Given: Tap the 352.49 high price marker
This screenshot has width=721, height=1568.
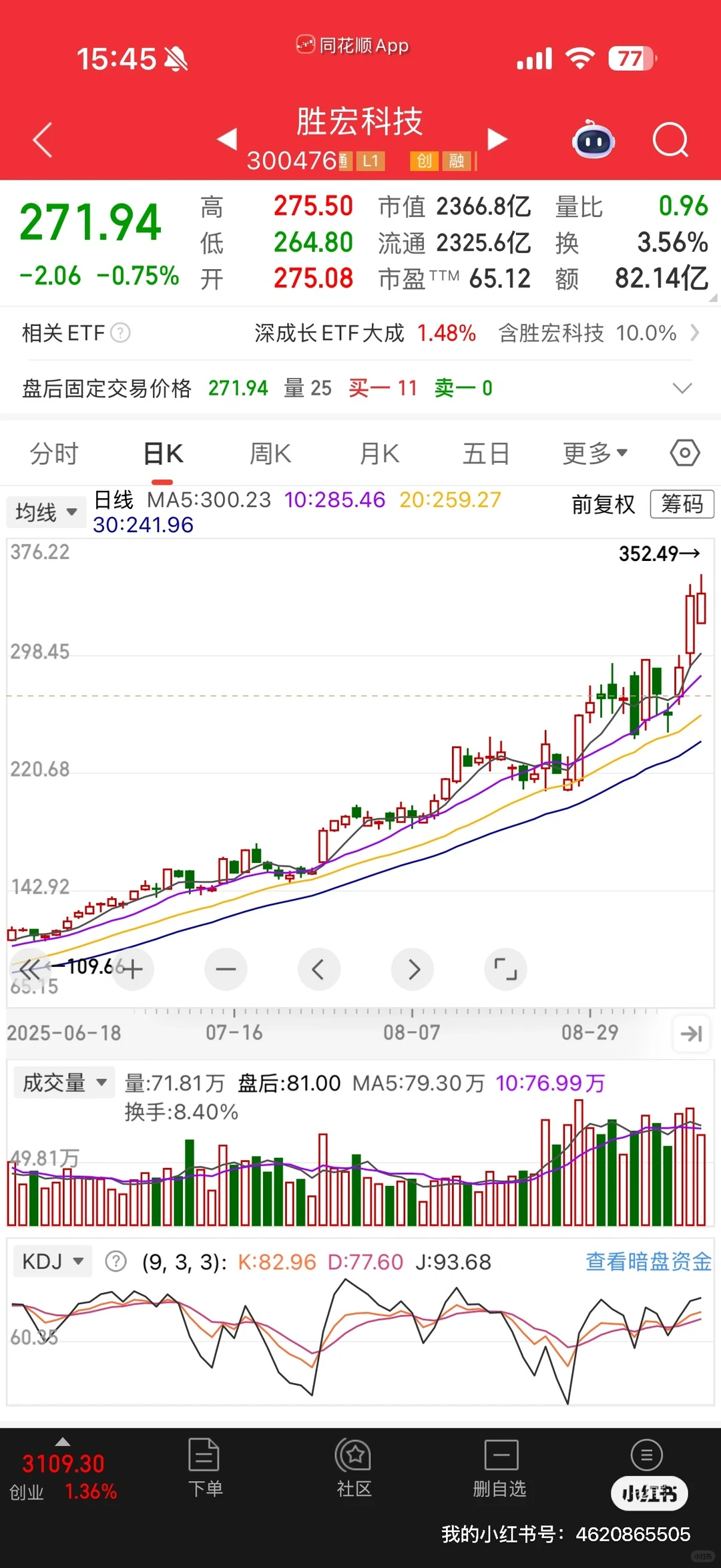Looking at the screenshot, I should [659, 554].
